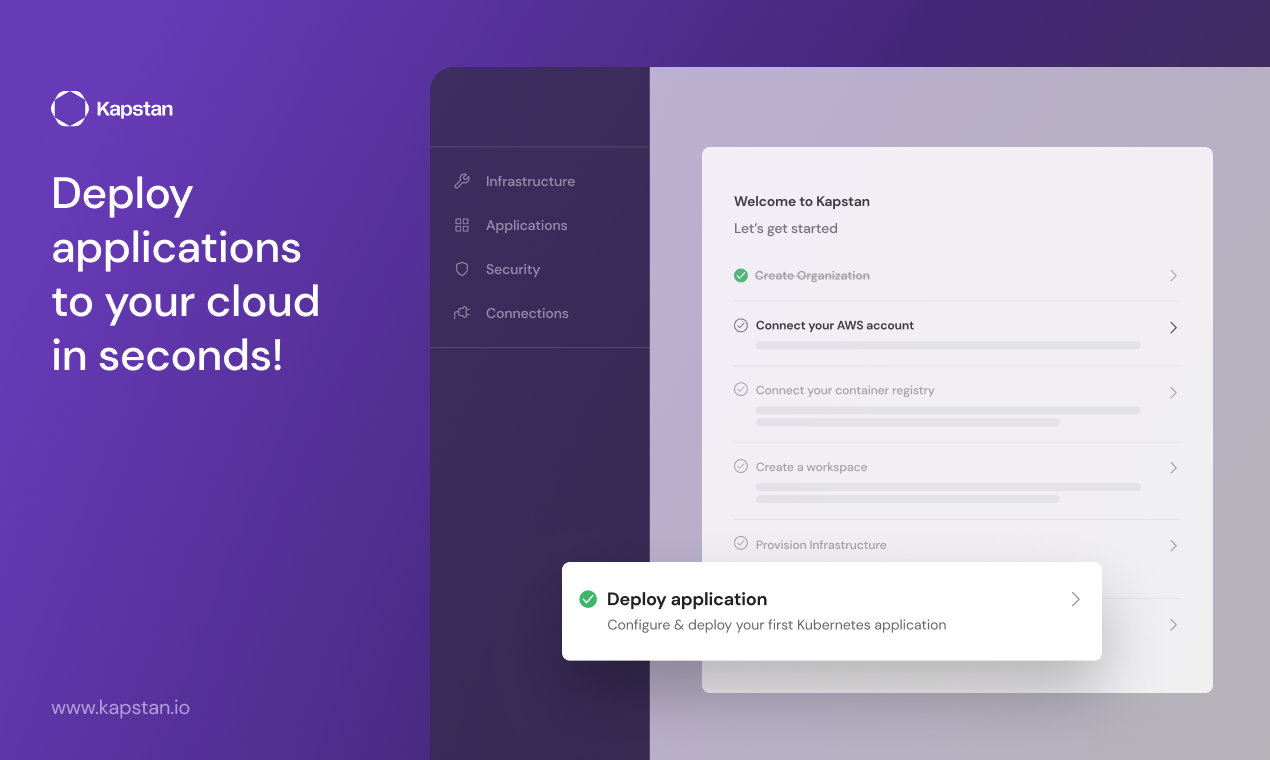Go to Applications in sidebar
This screenshot has width=1270, height=760.
[x=526, y=225]
